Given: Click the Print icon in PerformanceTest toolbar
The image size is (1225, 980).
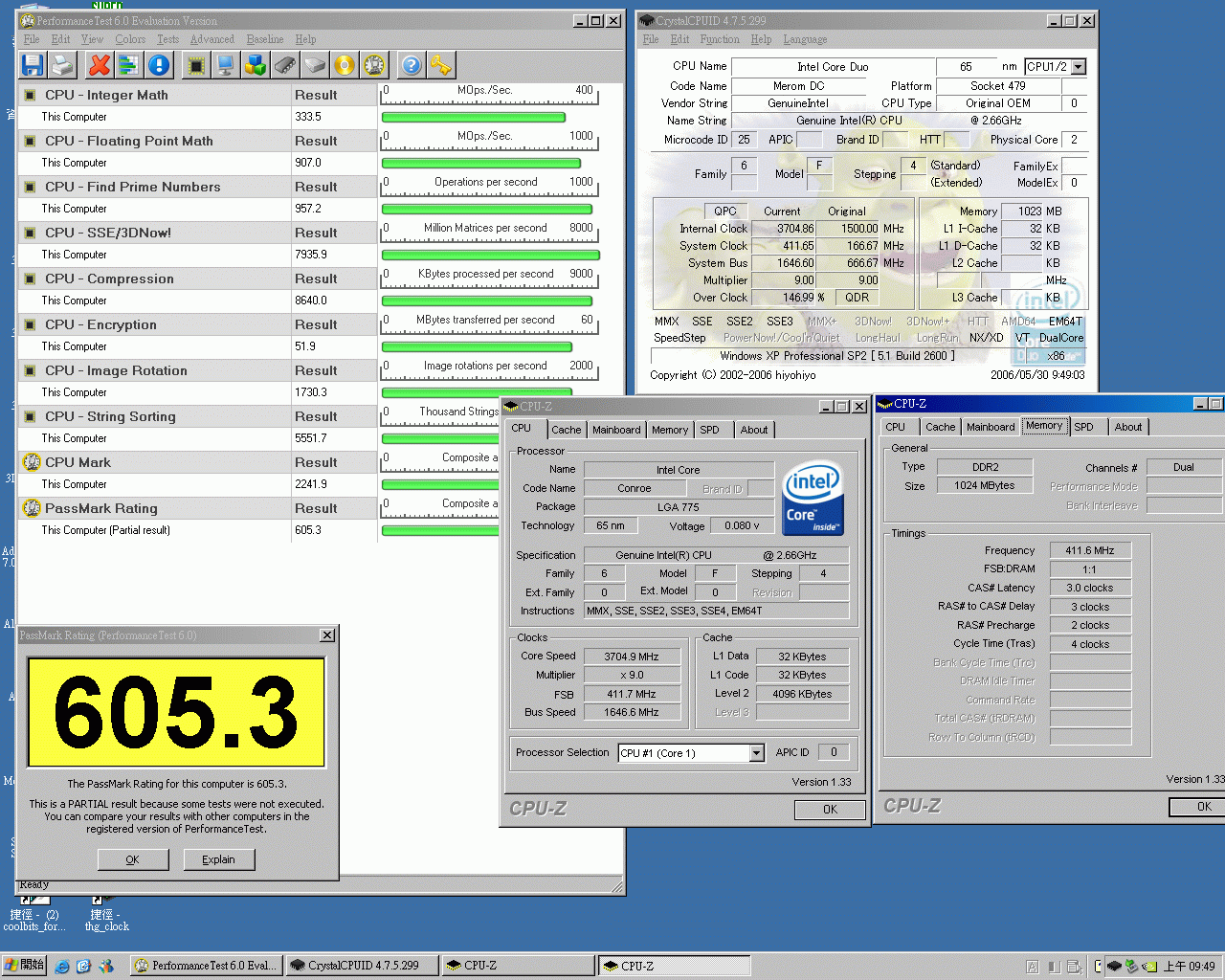Looking at the screenshot, I should pyautogui.click(x=61, y=64).
